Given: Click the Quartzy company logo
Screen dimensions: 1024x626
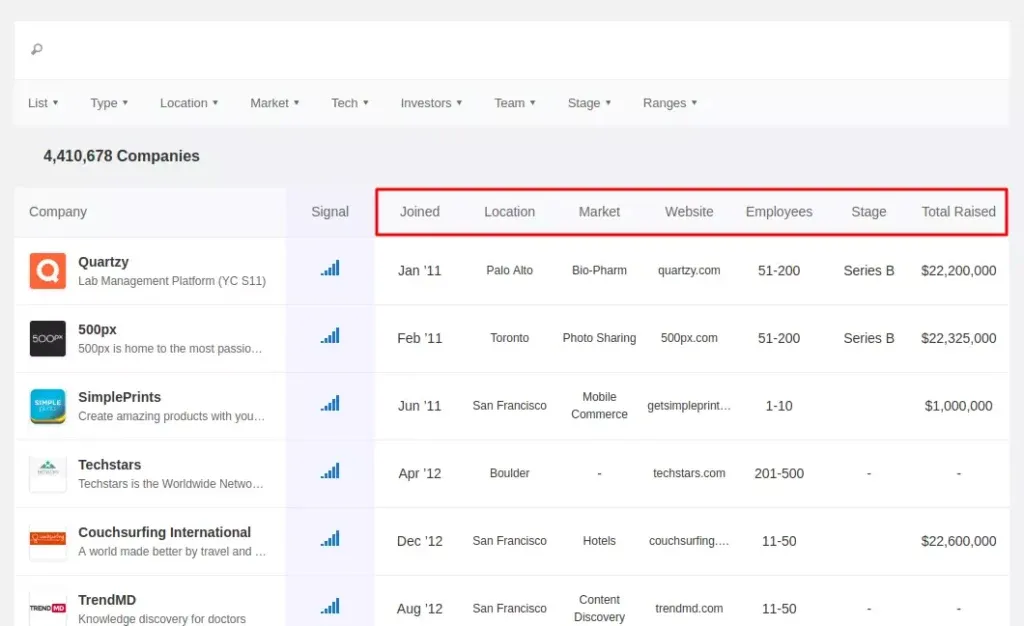Looking at the screenshot, I should 47,270.
